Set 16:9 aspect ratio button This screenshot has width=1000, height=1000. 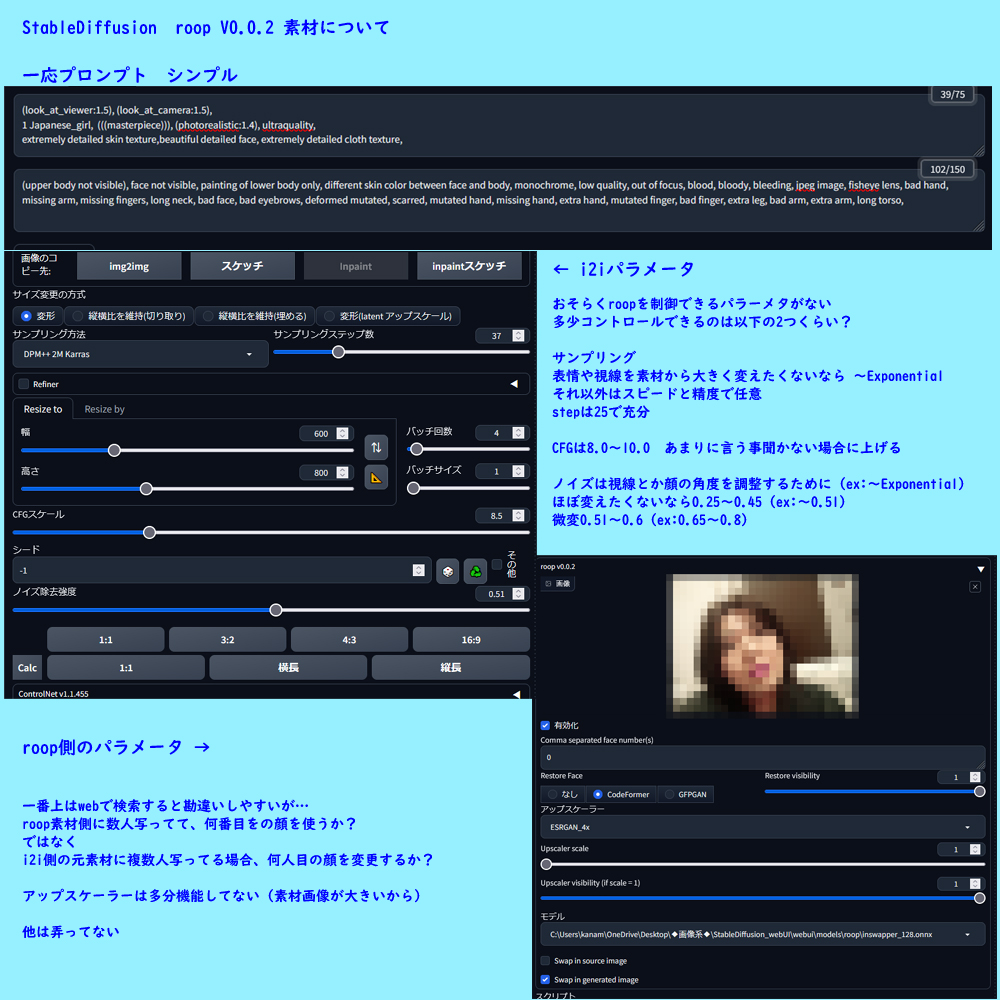471,640
